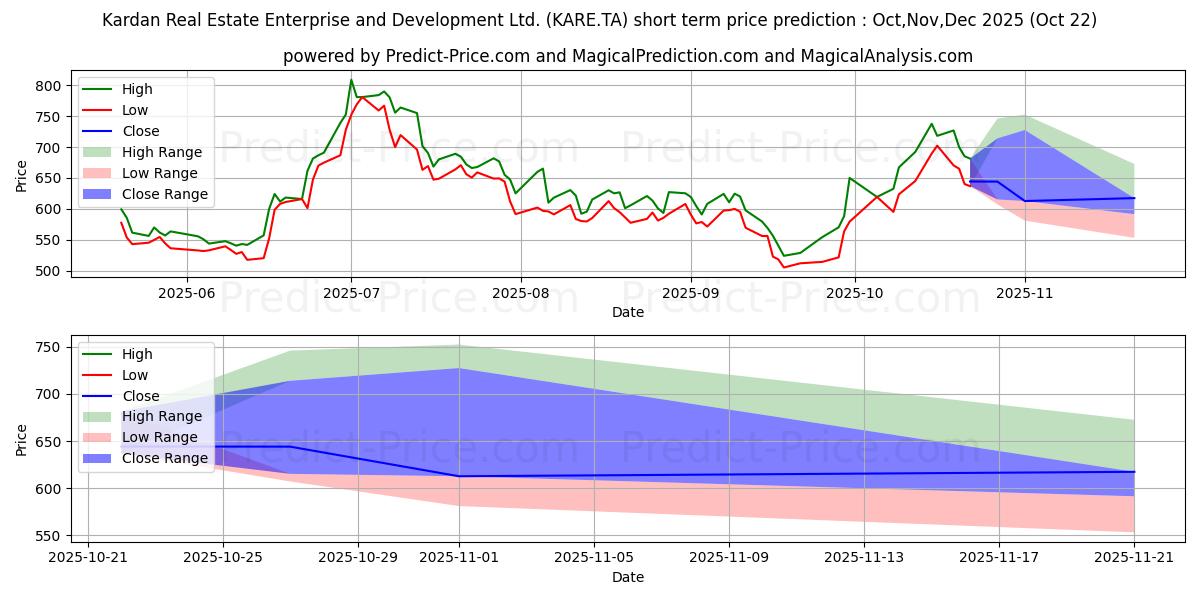Select the Close Range label in top chart legend
Image resolution: width=1200 pixels, height=600 pixels.
click(165, 194)
